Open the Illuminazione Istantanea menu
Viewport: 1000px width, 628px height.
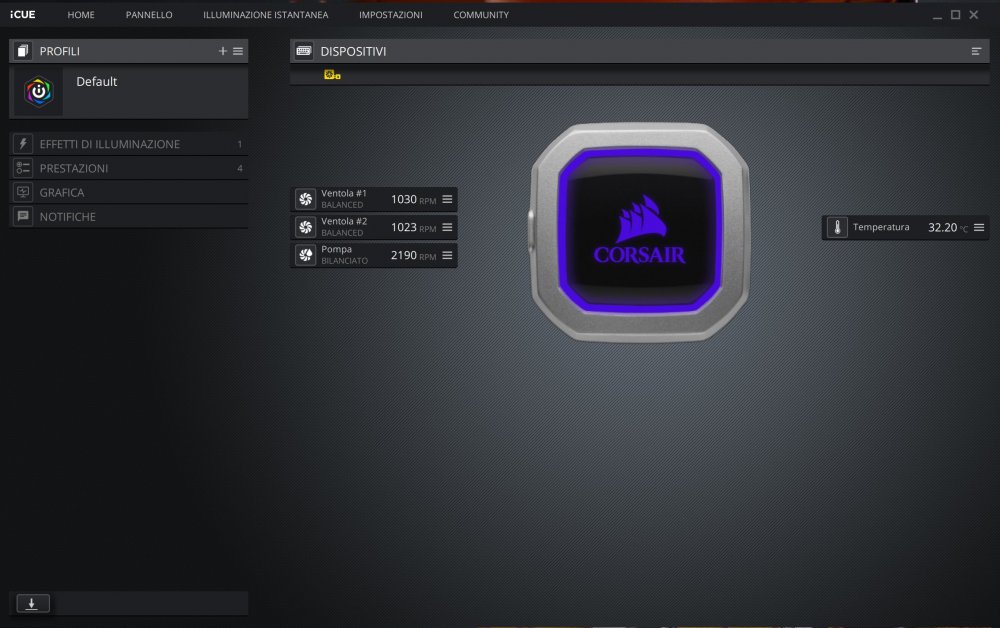[x=265, y=15]
